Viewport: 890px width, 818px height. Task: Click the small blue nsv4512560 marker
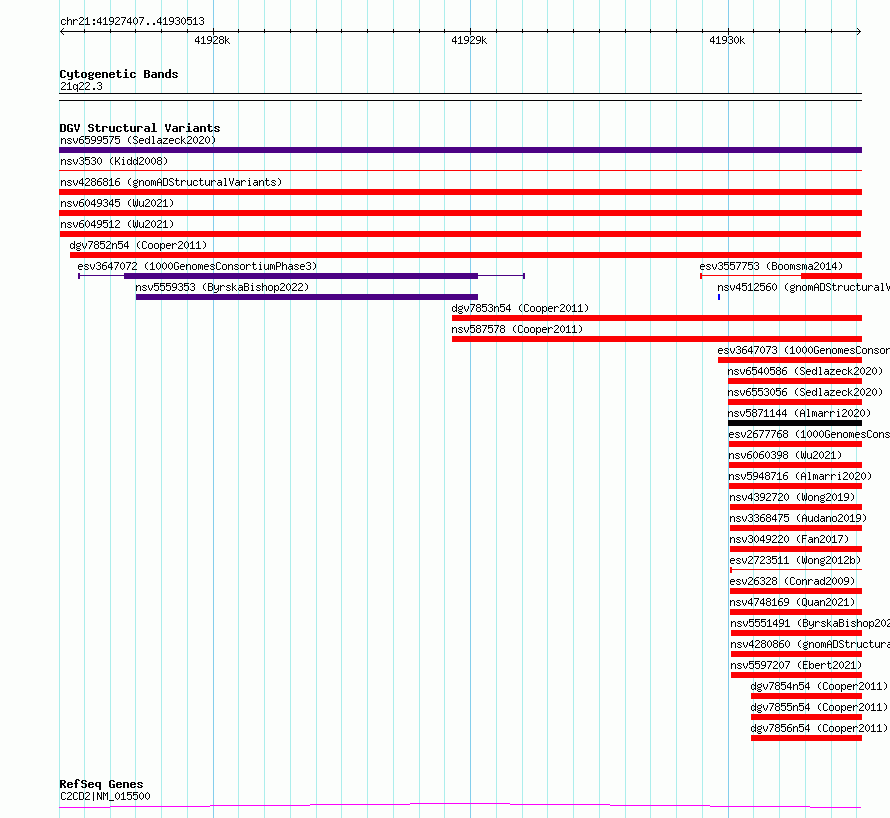[719, 297]
